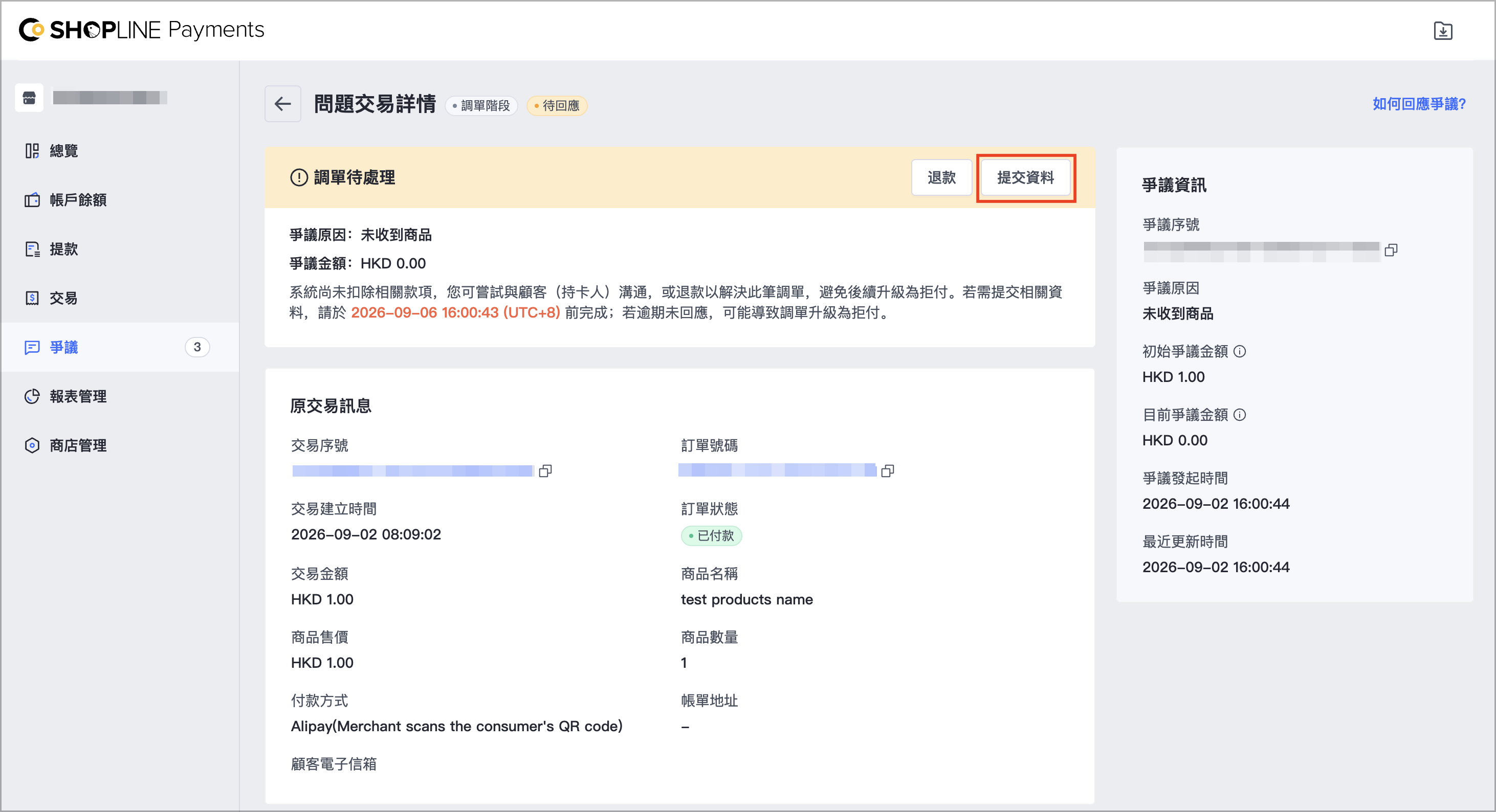1496x812 pixels.
Task: Click the 總覽 dashboard icon
Action: tap(32, 151)
